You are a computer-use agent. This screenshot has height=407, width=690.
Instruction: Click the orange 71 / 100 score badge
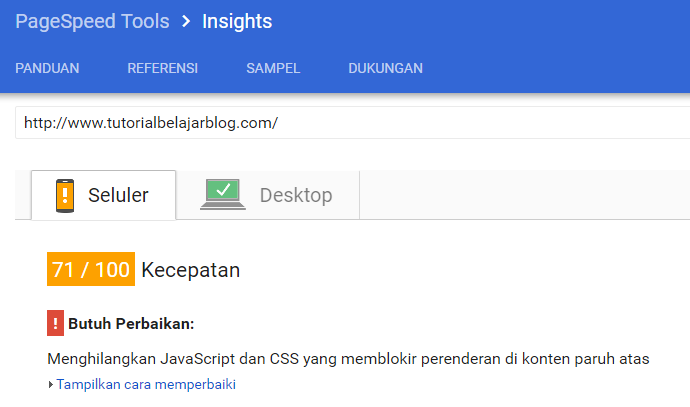pos(91,270)
